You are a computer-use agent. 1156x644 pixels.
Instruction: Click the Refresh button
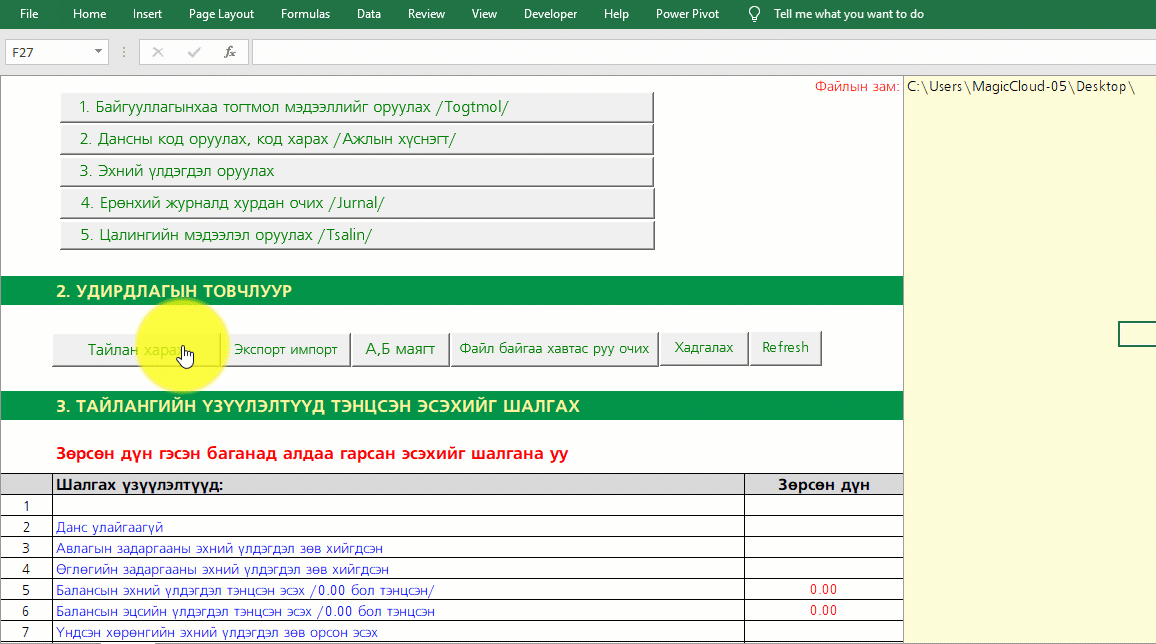click(x=785, y=348)
